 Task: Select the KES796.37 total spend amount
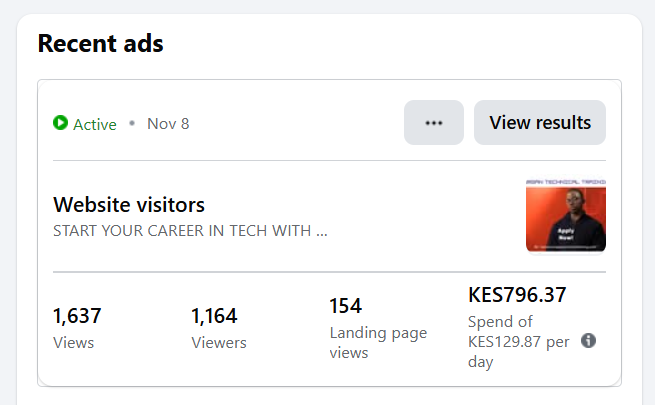(517, 295)
